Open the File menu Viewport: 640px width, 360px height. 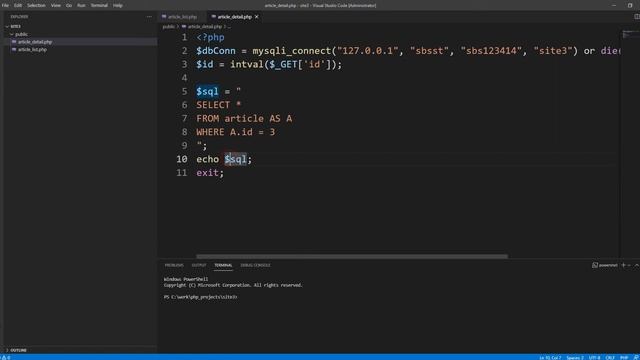tap(5, 5)
